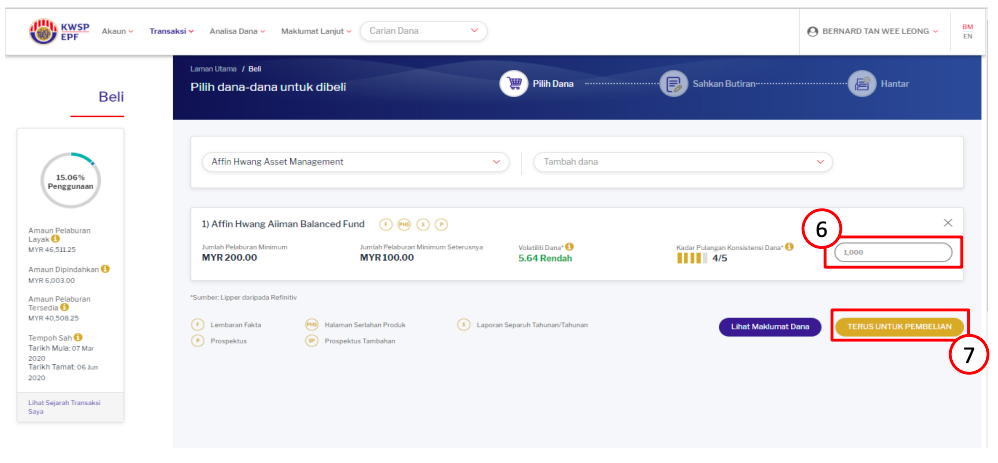Image resolution: width=998 pixels, height=463 pixels.
Task: Click the MYR 46,511.25 amount
Action: point(50,250)
